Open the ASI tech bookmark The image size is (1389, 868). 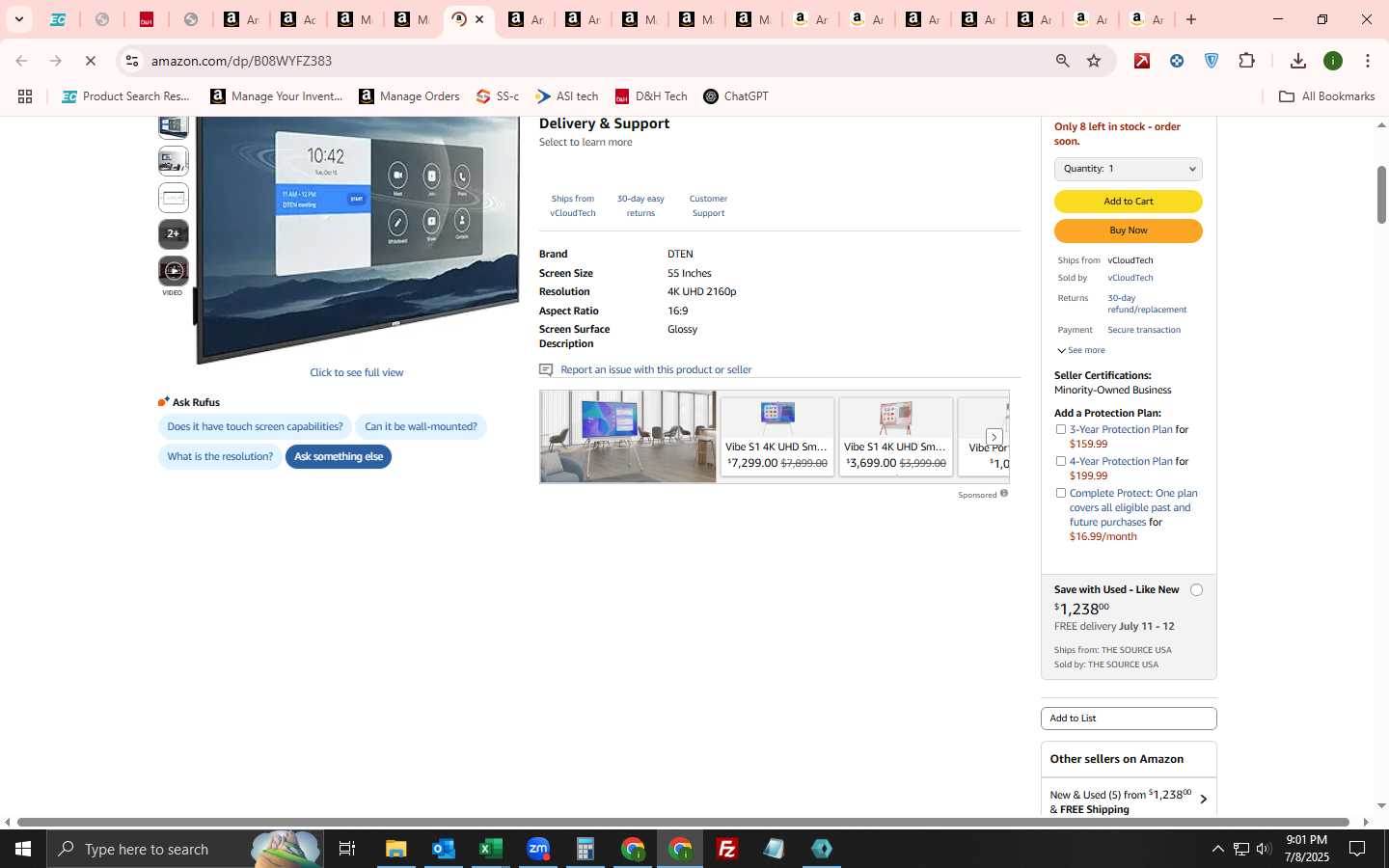coord(567,96)
